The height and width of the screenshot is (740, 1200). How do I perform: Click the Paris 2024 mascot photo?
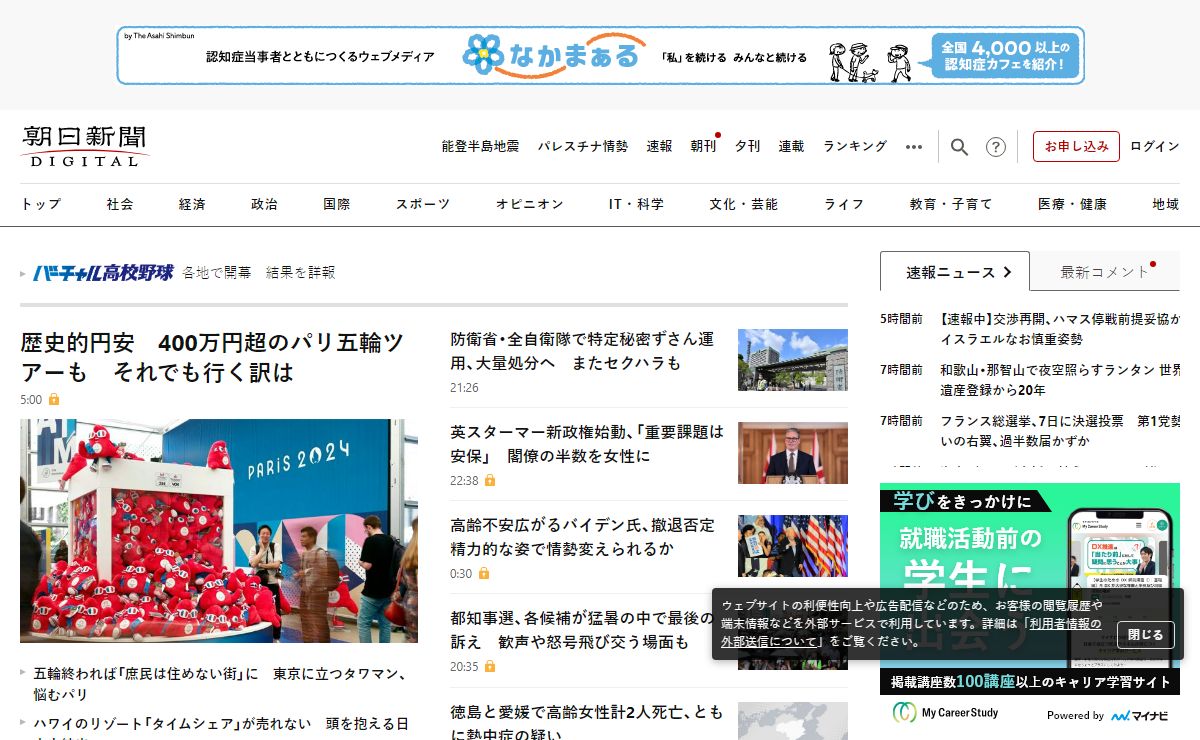pyautogui.click(x=219, y=530)
